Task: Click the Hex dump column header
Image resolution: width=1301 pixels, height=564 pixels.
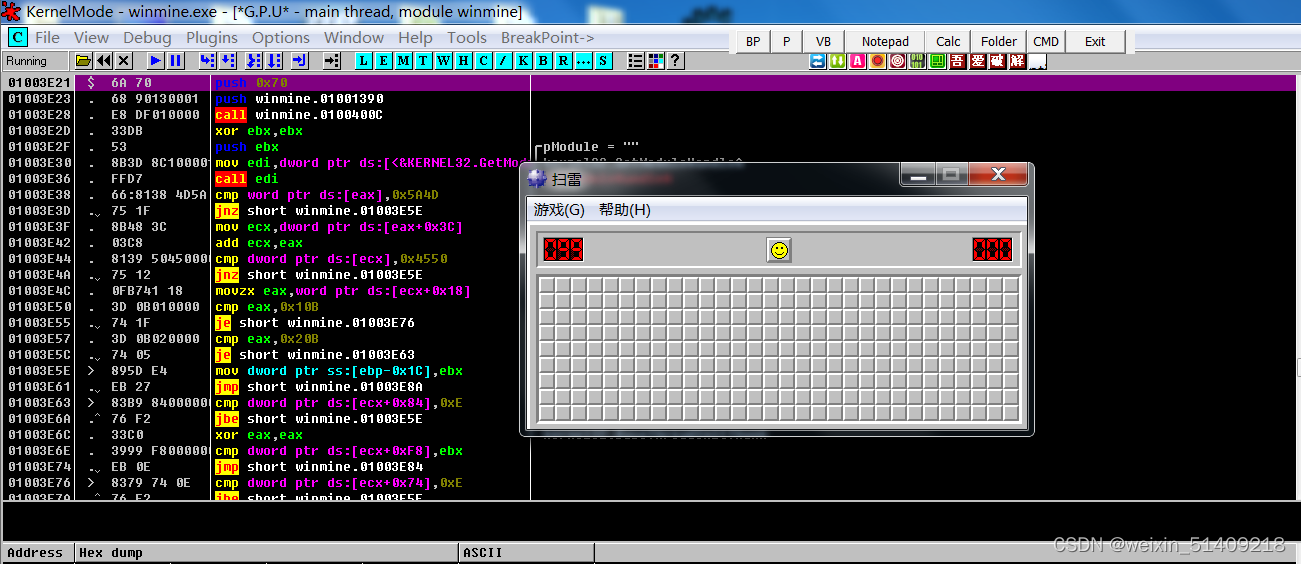Action: 267,553
